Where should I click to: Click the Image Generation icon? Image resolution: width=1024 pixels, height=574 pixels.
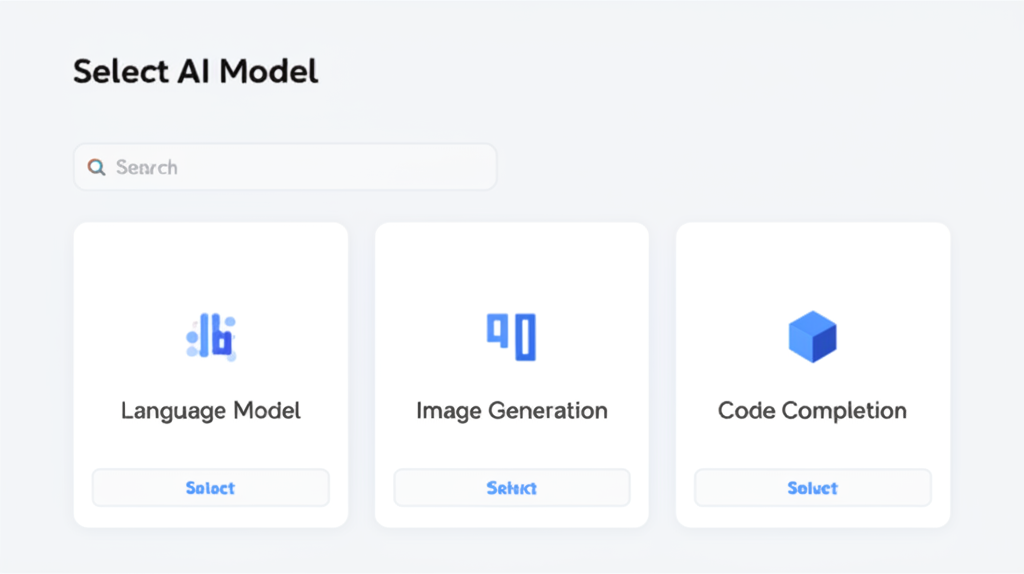(511, 336)
